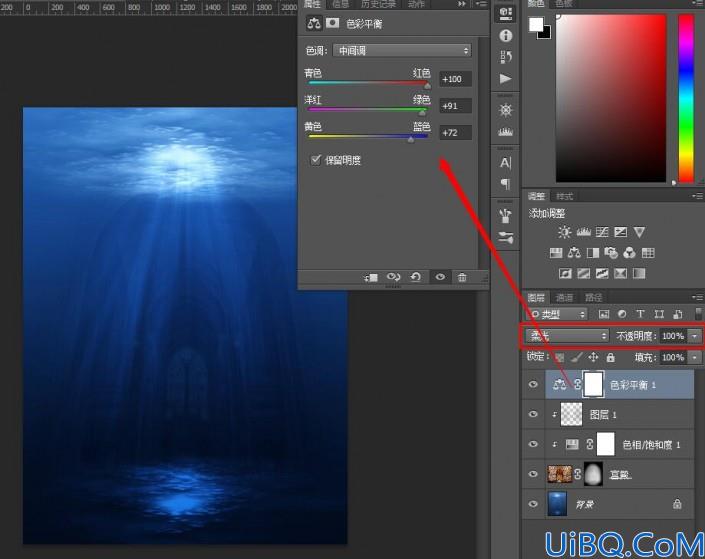Click view previous state icon in Properties
705x559 pixels.
[393, 277]
